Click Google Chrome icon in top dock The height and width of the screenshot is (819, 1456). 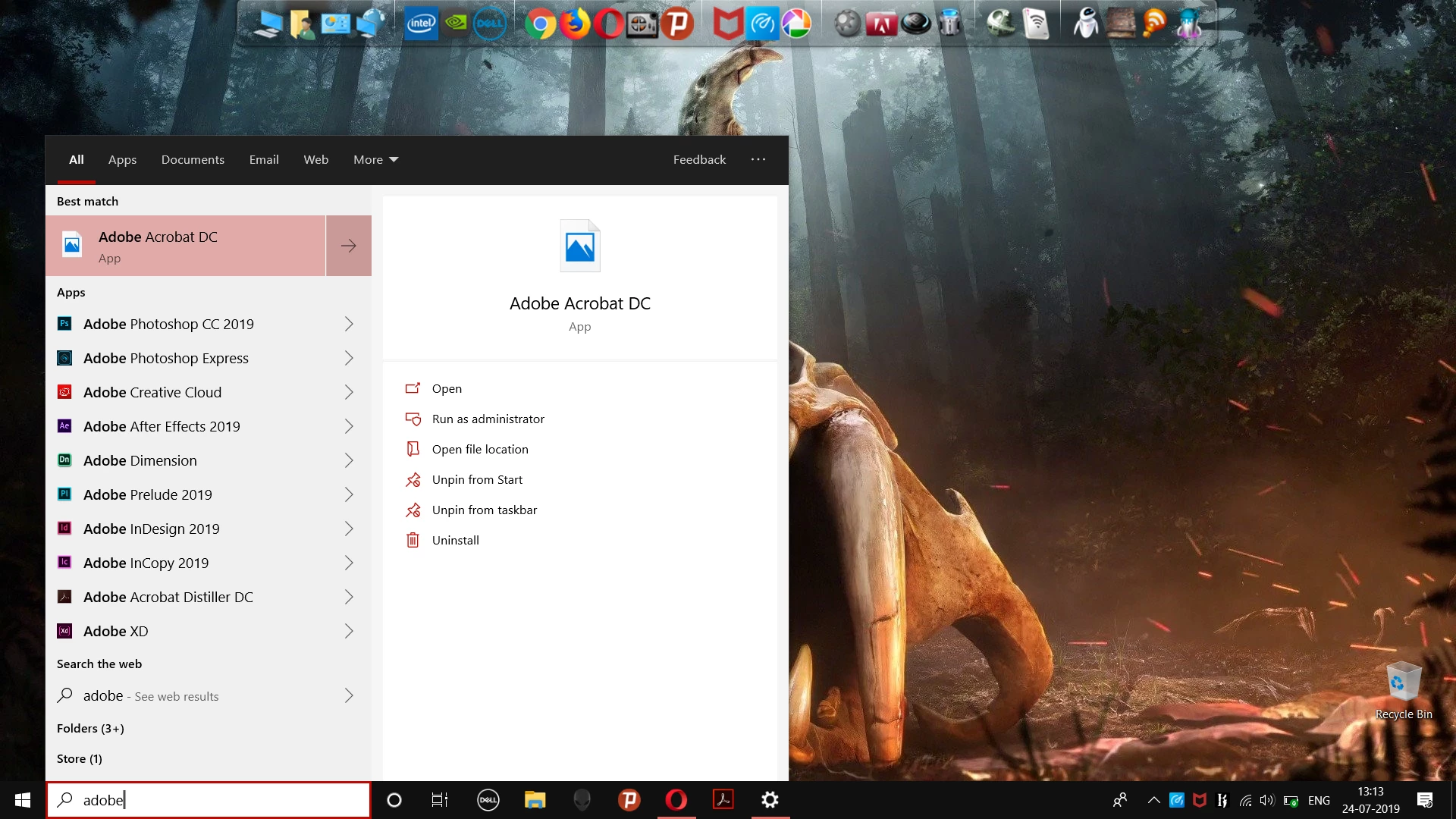[x=540, y=24]
